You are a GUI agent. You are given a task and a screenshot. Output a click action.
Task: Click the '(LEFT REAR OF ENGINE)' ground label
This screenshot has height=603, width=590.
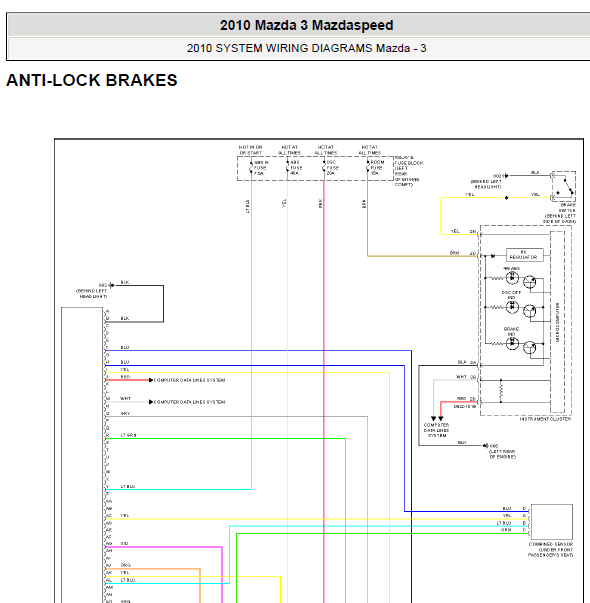pyautogui.click(x=502, y=454)
